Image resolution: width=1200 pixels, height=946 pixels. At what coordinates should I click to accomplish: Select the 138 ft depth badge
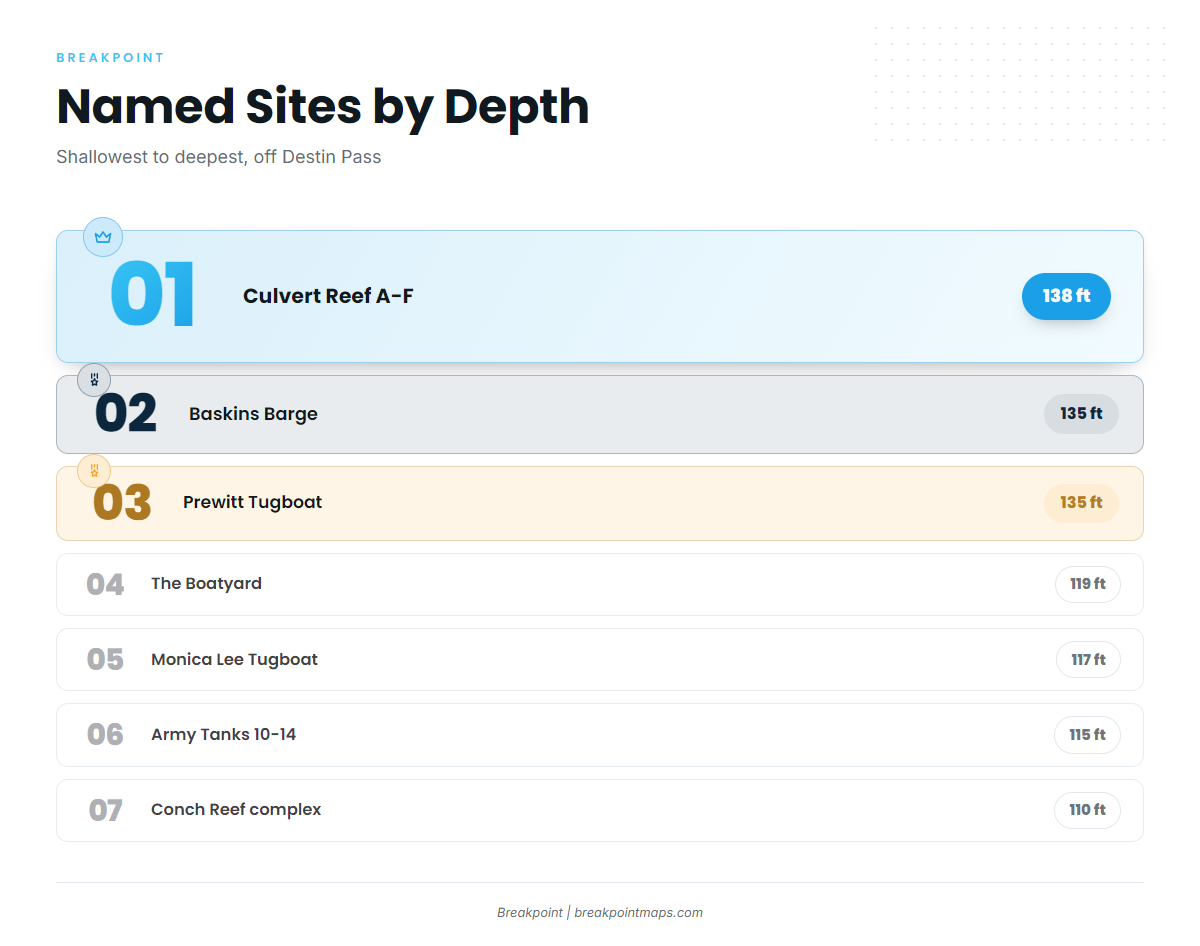pyautogui.click(x=1066, y=296)
